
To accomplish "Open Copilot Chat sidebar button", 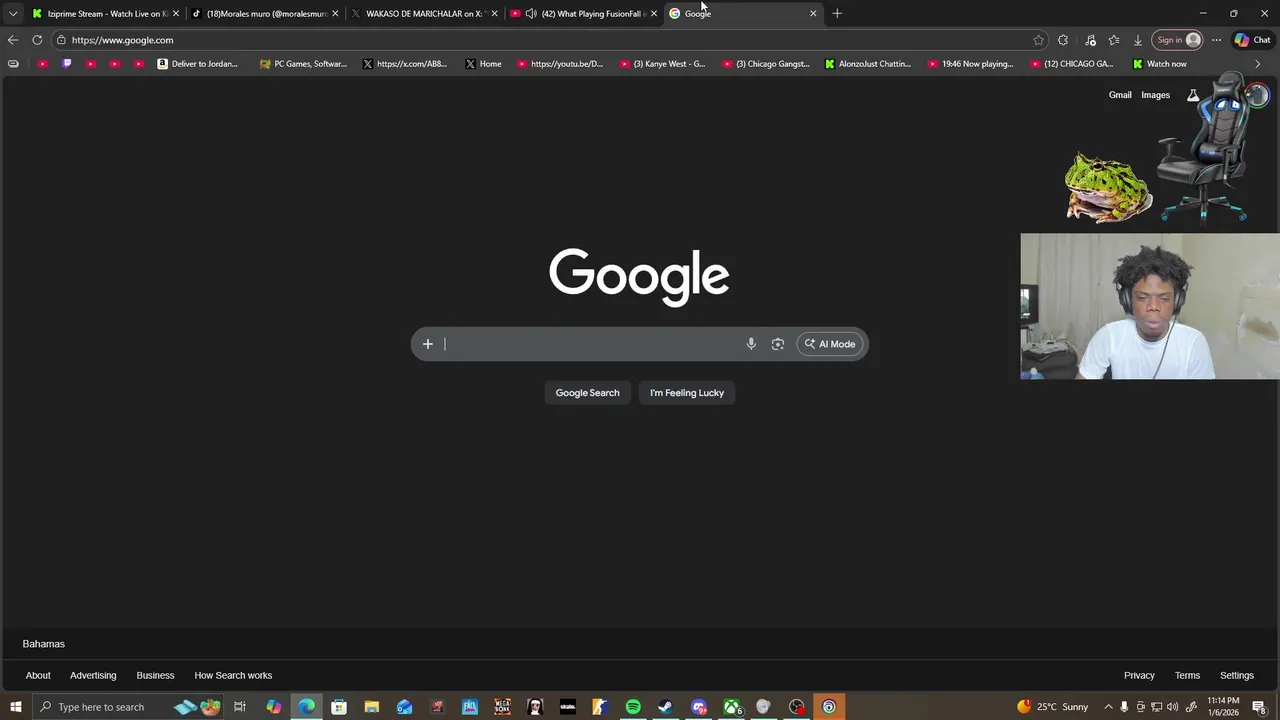I will pyautogui.click(x=1252, y=40).
